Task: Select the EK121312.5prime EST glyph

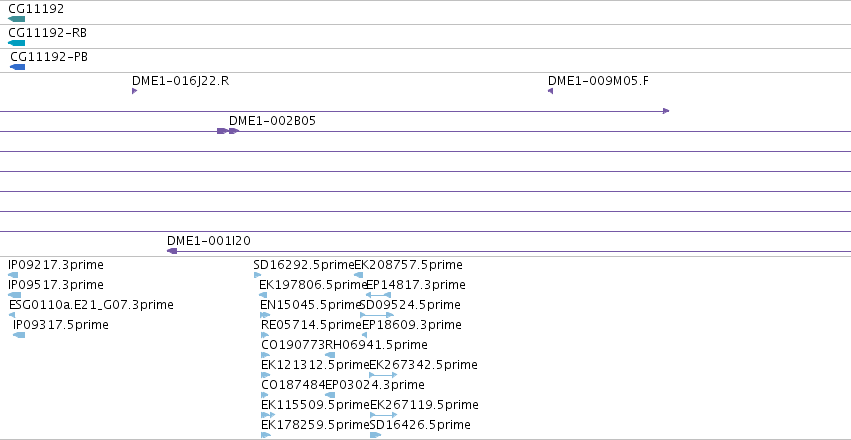Action: [x=265, y=375]
